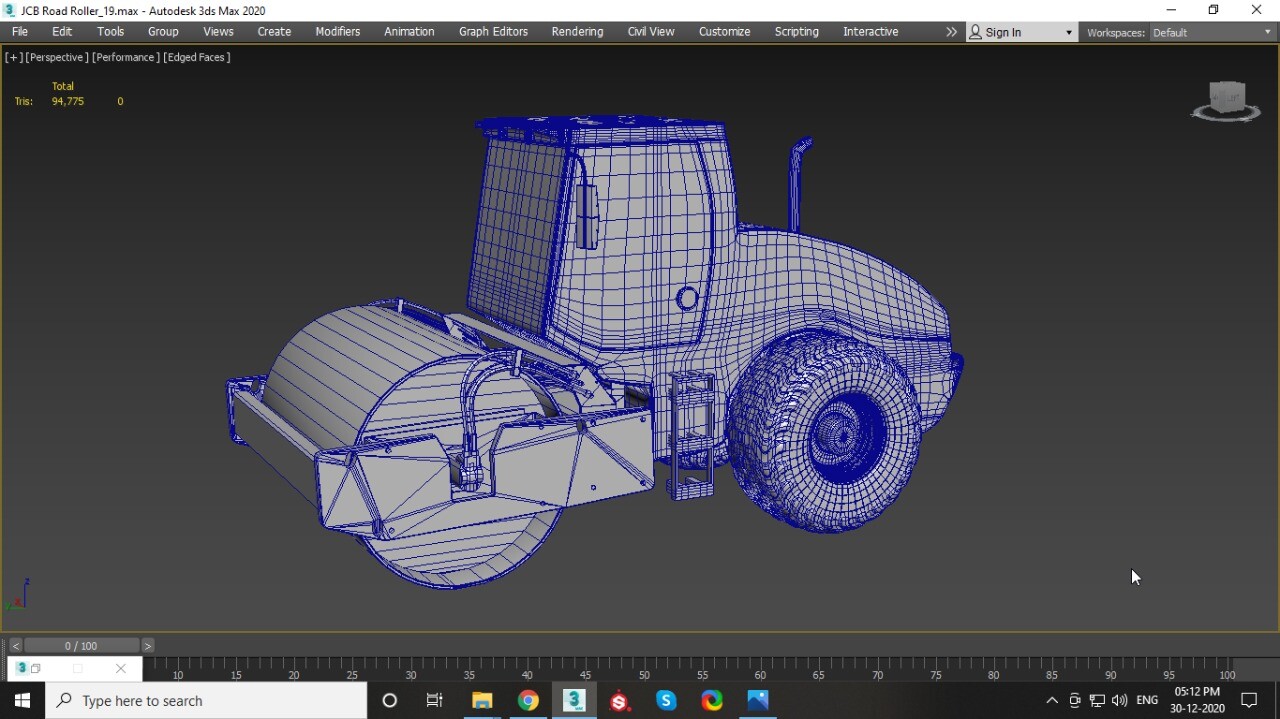Click the viewport [+] general menu label
Image resolution: width=1280 pixels, height=719 pixels.
pos(14,57)
